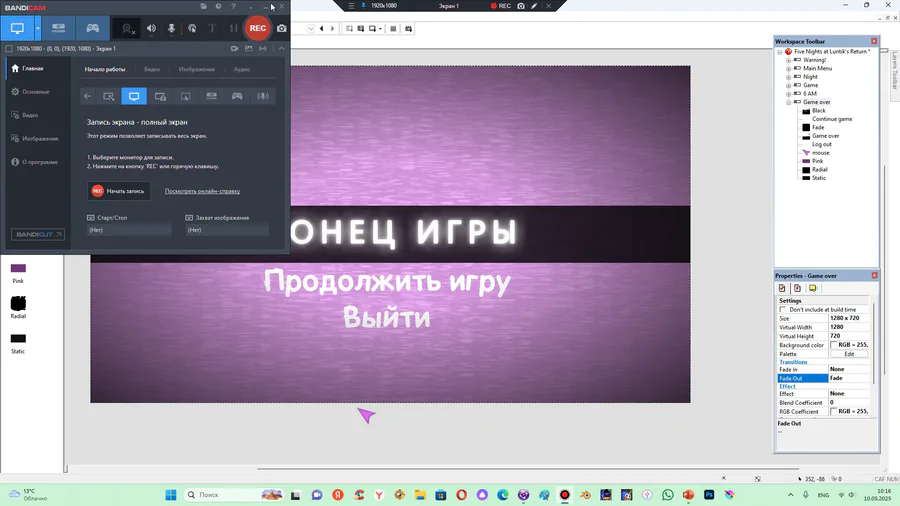The image size is (900, 506).
Task: Open Bandicam help question mark icon
Action: 233,6
